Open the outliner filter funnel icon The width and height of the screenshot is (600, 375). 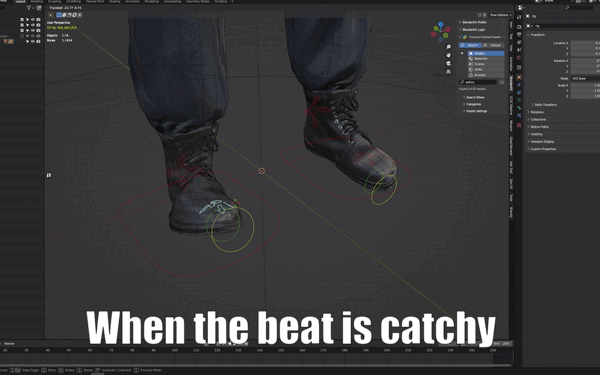click(29, 8)
